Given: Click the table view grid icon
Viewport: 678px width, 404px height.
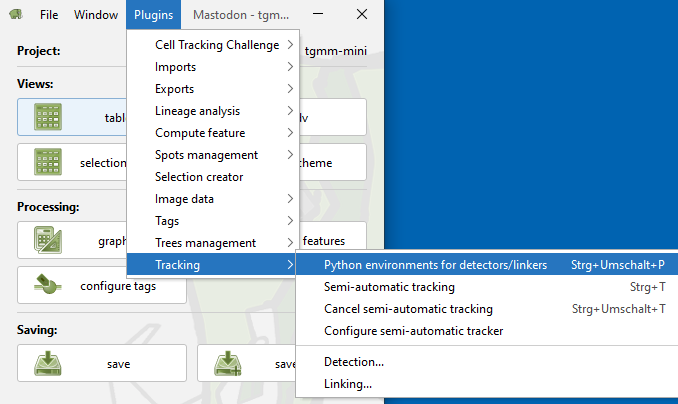Looking at the screenshot, I should tap(48, 117).
